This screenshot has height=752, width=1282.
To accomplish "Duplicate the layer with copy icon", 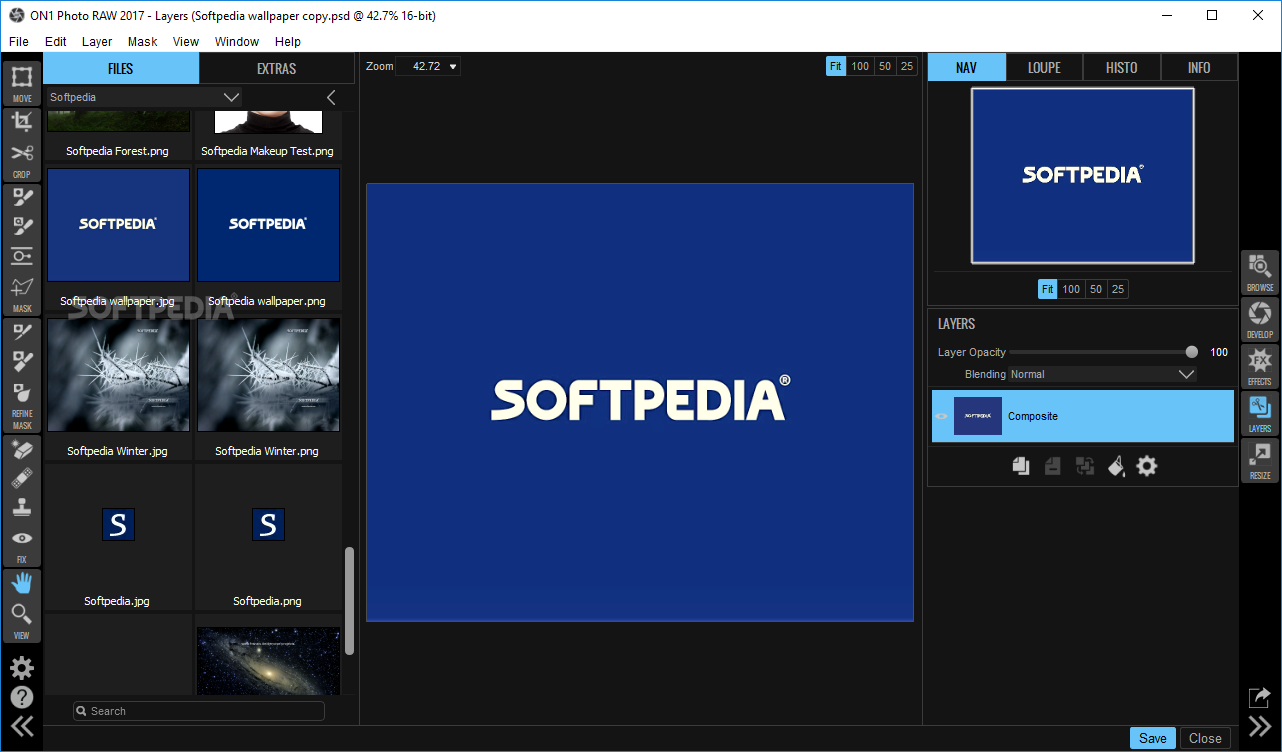I will click(1021, 466).
